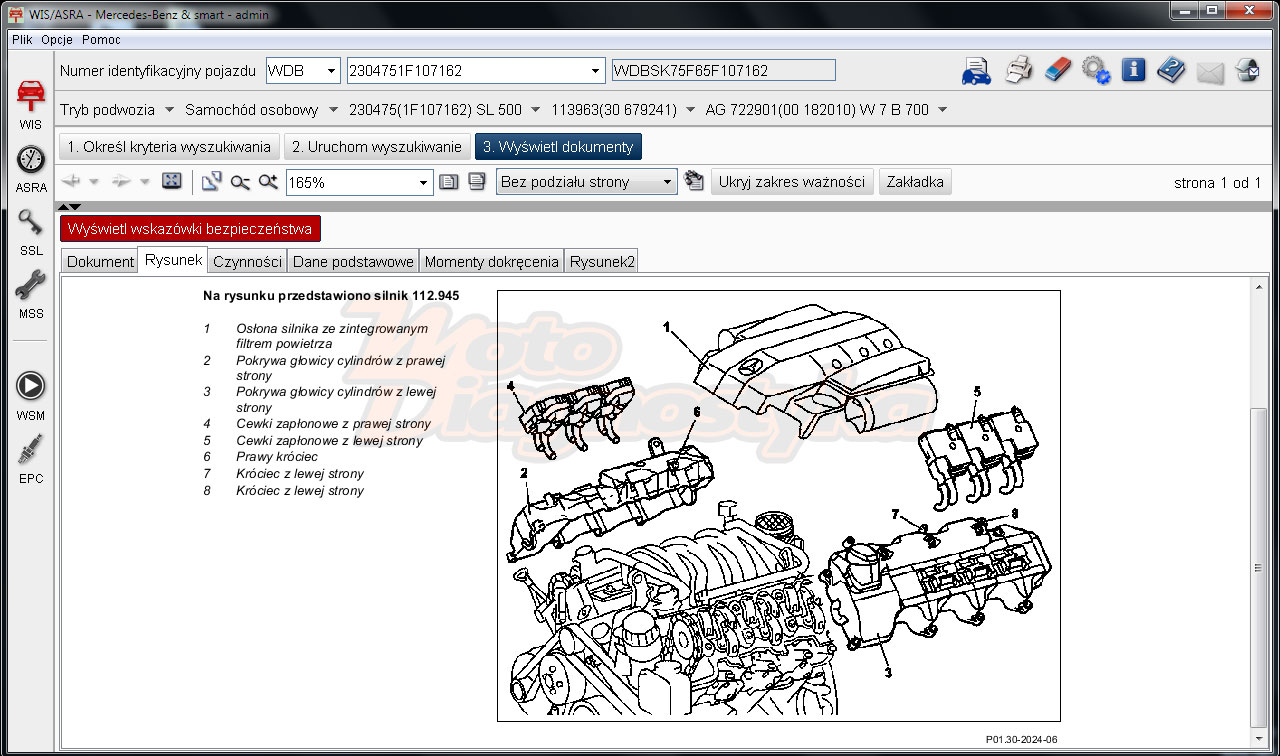
Task: Click the zoom in magnifier icon
Action: (268, 182)
